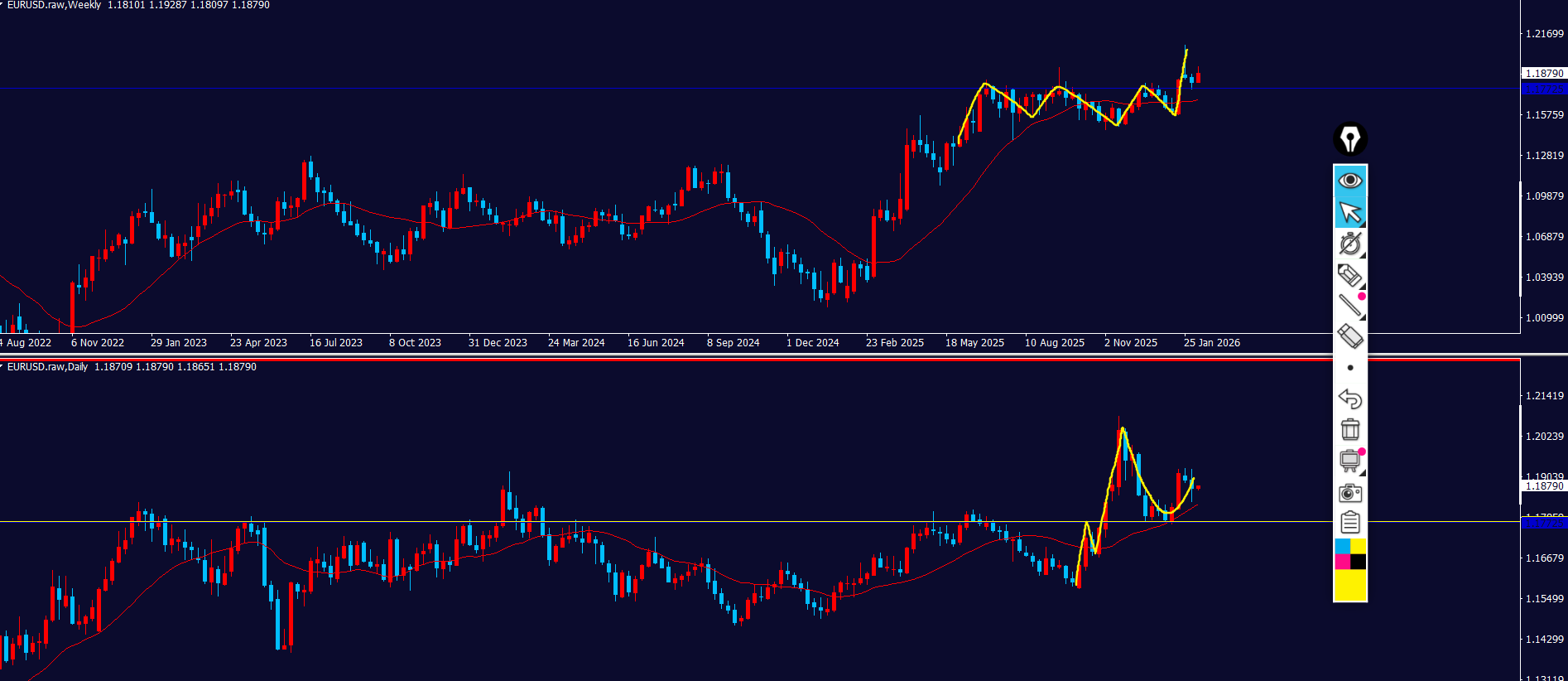
Task: Click the EURUSD.raw,Weekly chart title
Action: (x=54, y=5)
